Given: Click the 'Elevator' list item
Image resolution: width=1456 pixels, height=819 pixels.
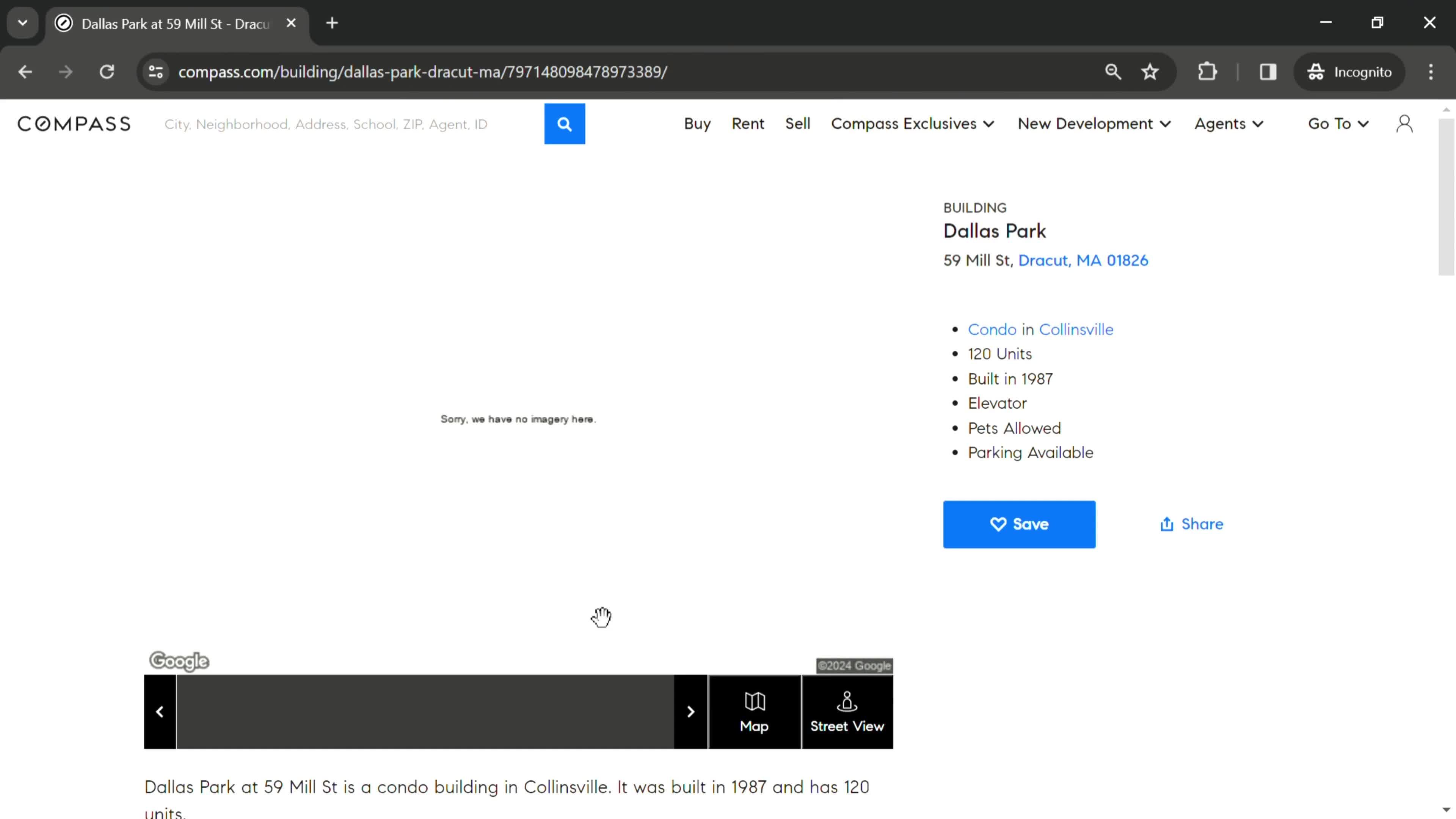Looking at the screenshot, I should click(997, 403).
